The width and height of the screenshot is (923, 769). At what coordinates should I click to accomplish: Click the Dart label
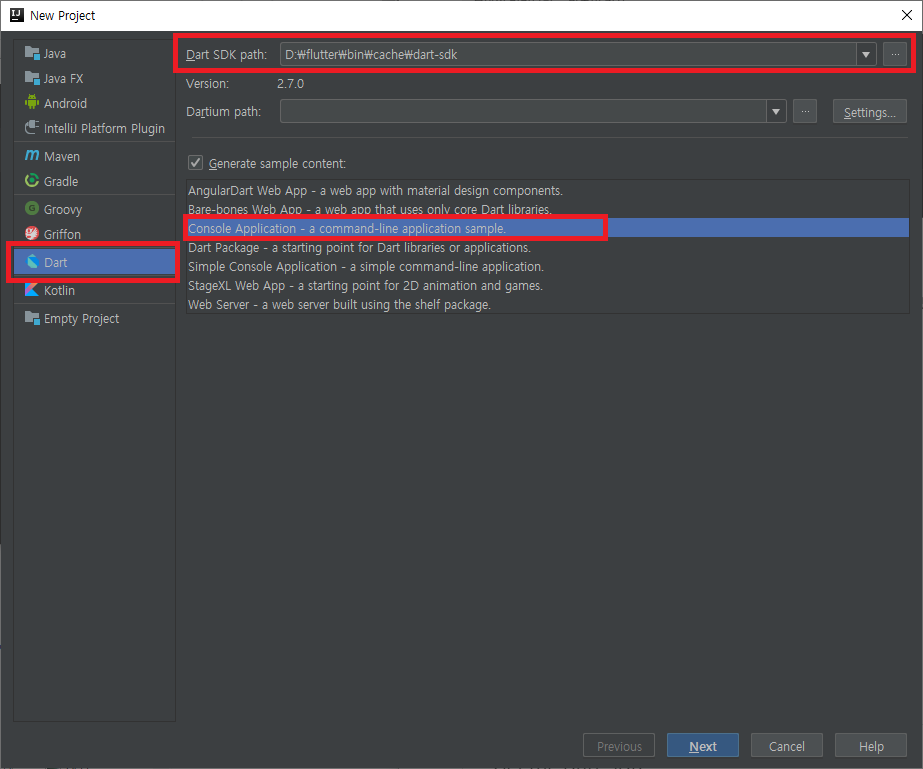(x=55, y=263)
